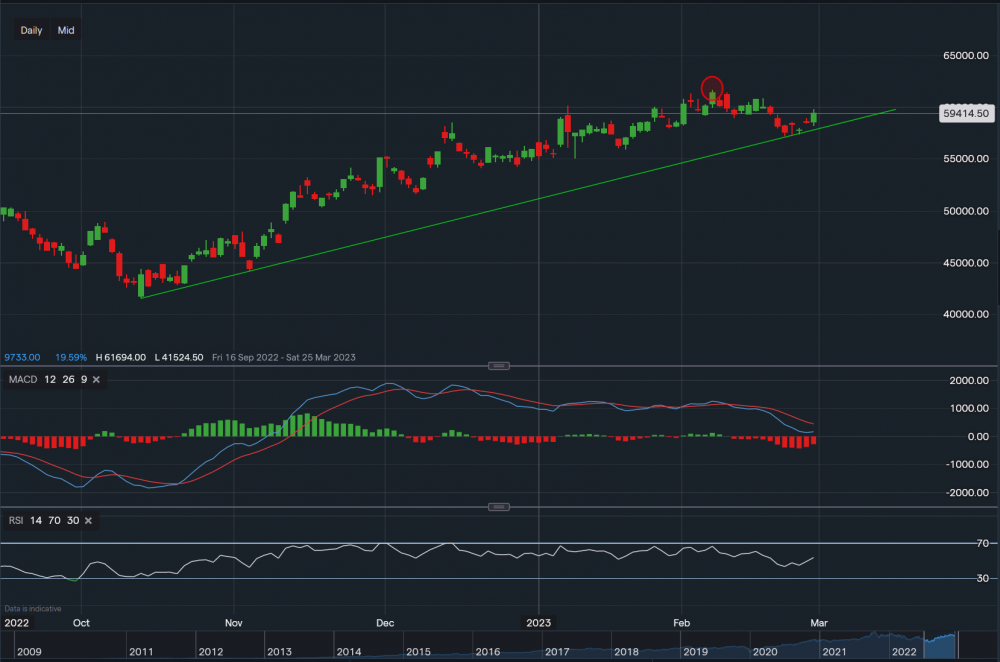Click the Data is indicative label
Image resolution: width=1000 pixels, height=662 pixels.
click(31, 608)
